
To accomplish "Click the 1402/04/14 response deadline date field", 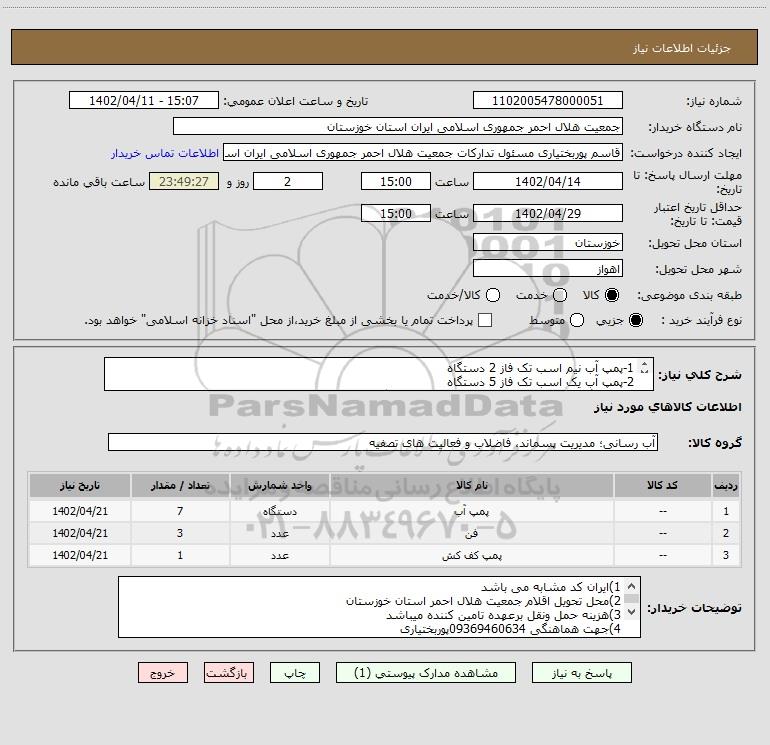I will 548,182.
